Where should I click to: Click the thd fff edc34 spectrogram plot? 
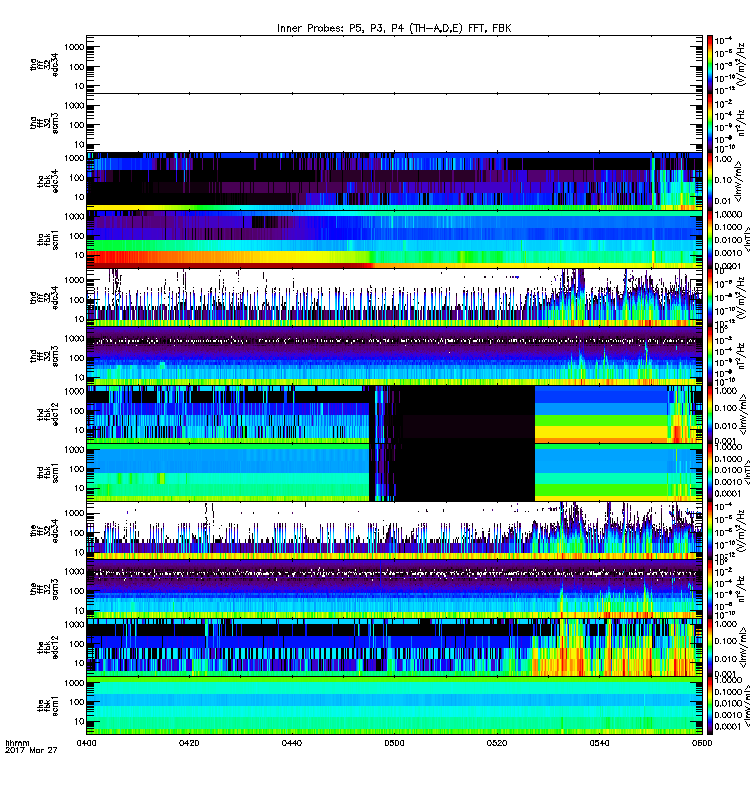394,298
